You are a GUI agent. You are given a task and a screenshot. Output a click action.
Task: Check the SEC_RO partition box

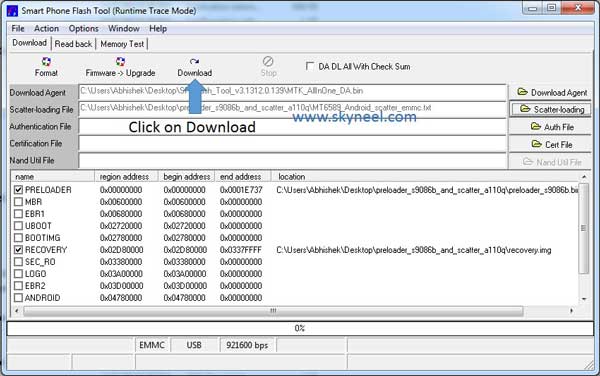(18, 262)
